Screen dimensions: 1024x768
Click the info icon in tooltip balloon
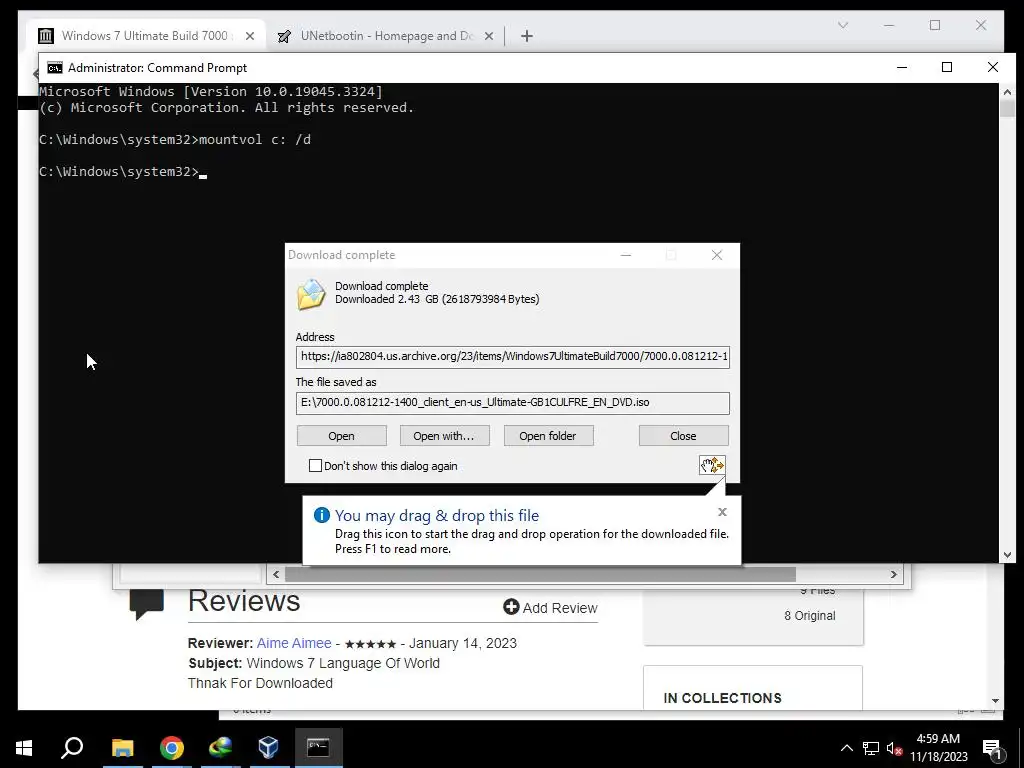tap(321, 515)
